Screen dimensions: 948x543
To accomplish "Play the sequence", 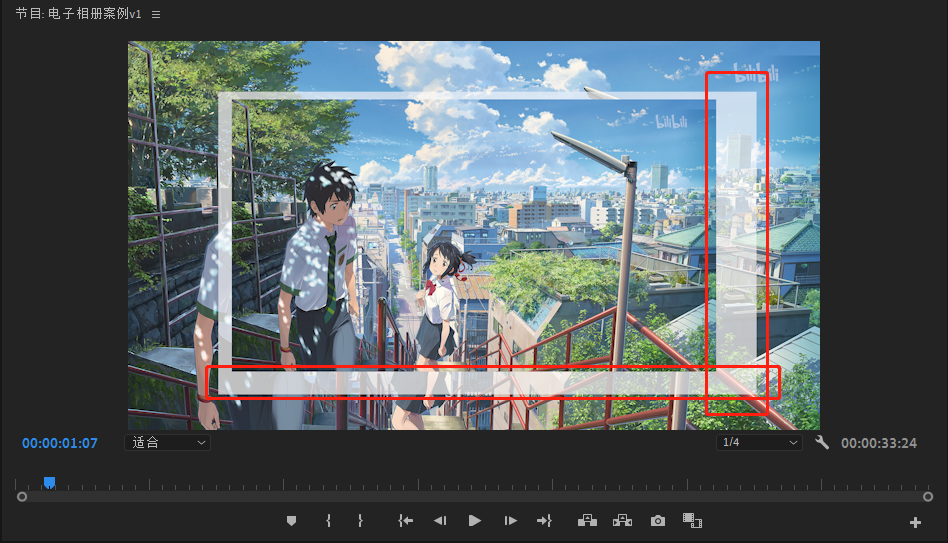I will point(475,521).
